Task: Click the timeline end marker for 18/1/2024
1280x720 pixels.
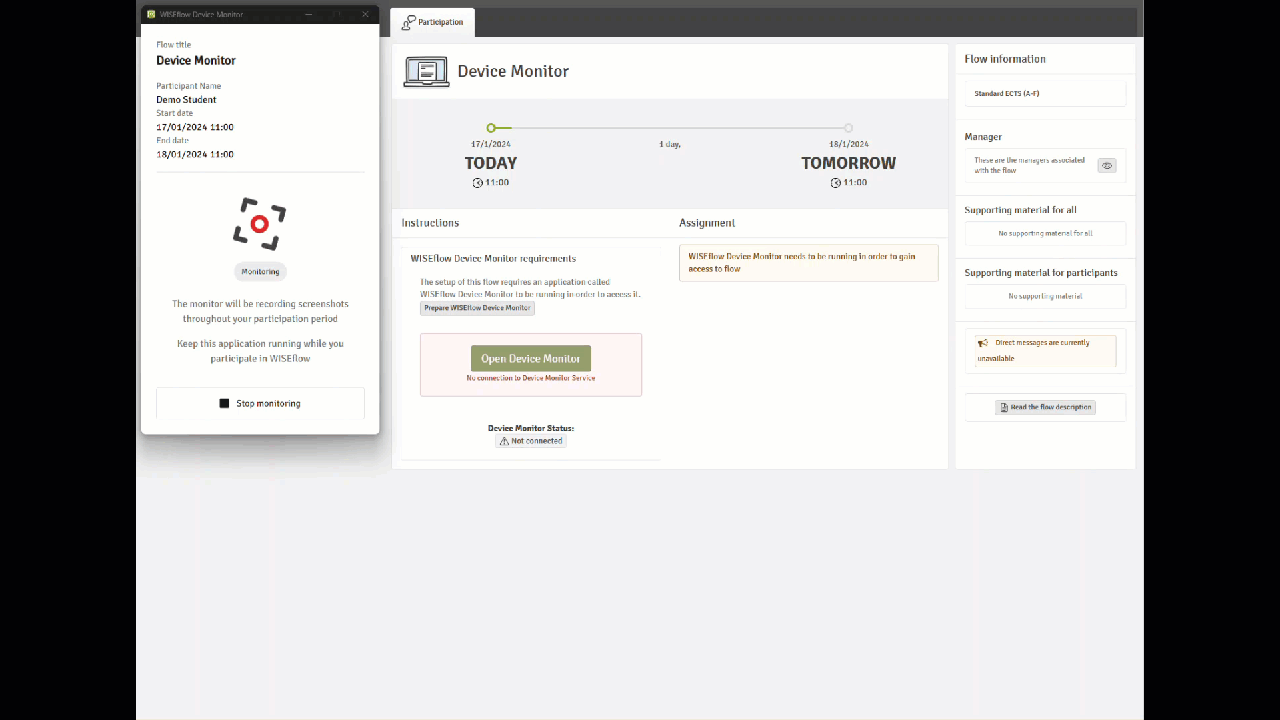Action: click(x=848, y=128)
